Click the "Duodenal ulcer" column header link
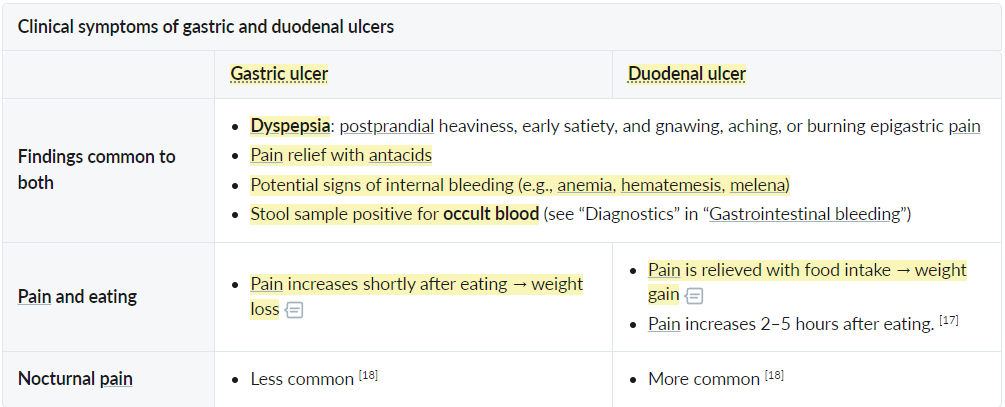Image resolution: width=1005 pixels, height=407 pixels. click(x=687, y=74)
